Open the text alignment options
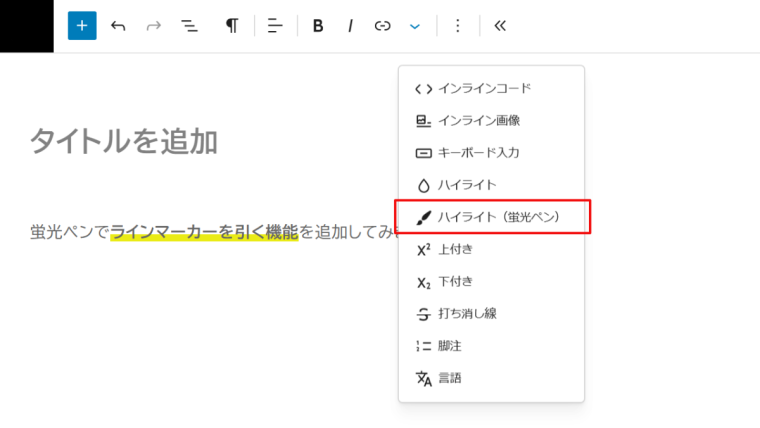This screenshot has width=760, height=428. pos(275,26)
